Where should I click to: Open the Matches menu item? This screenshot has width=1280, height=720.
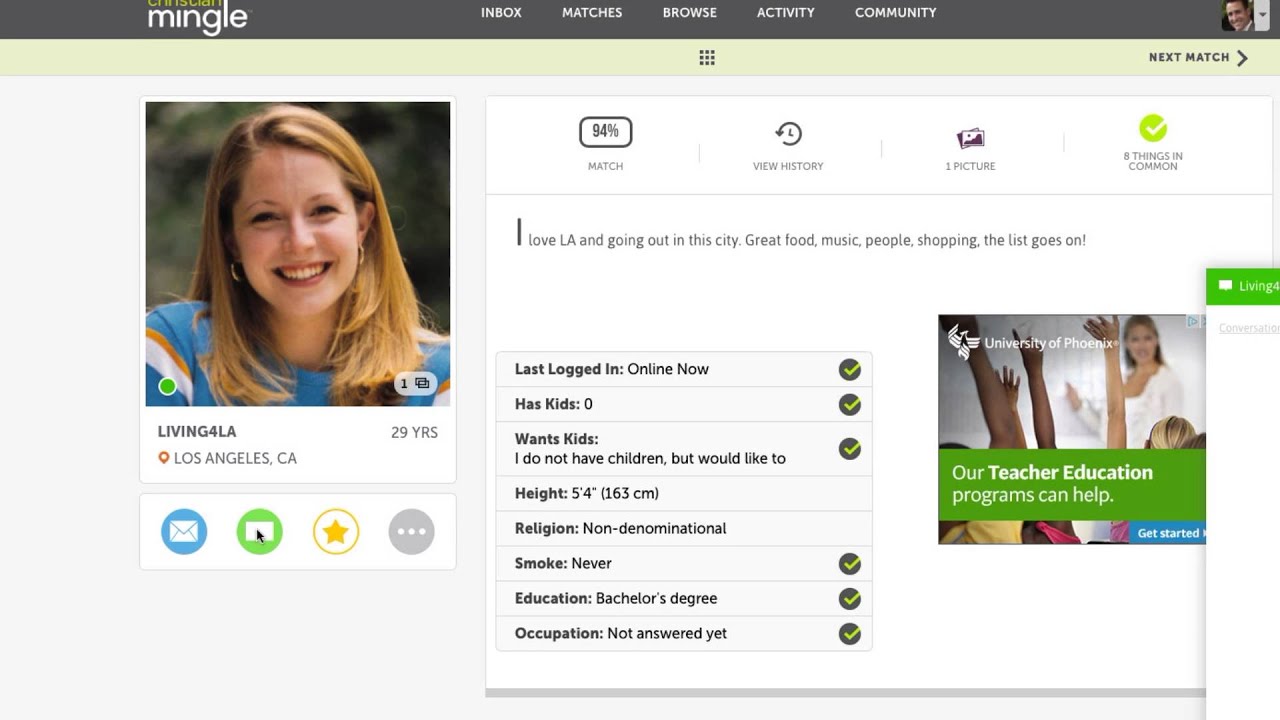591,12
